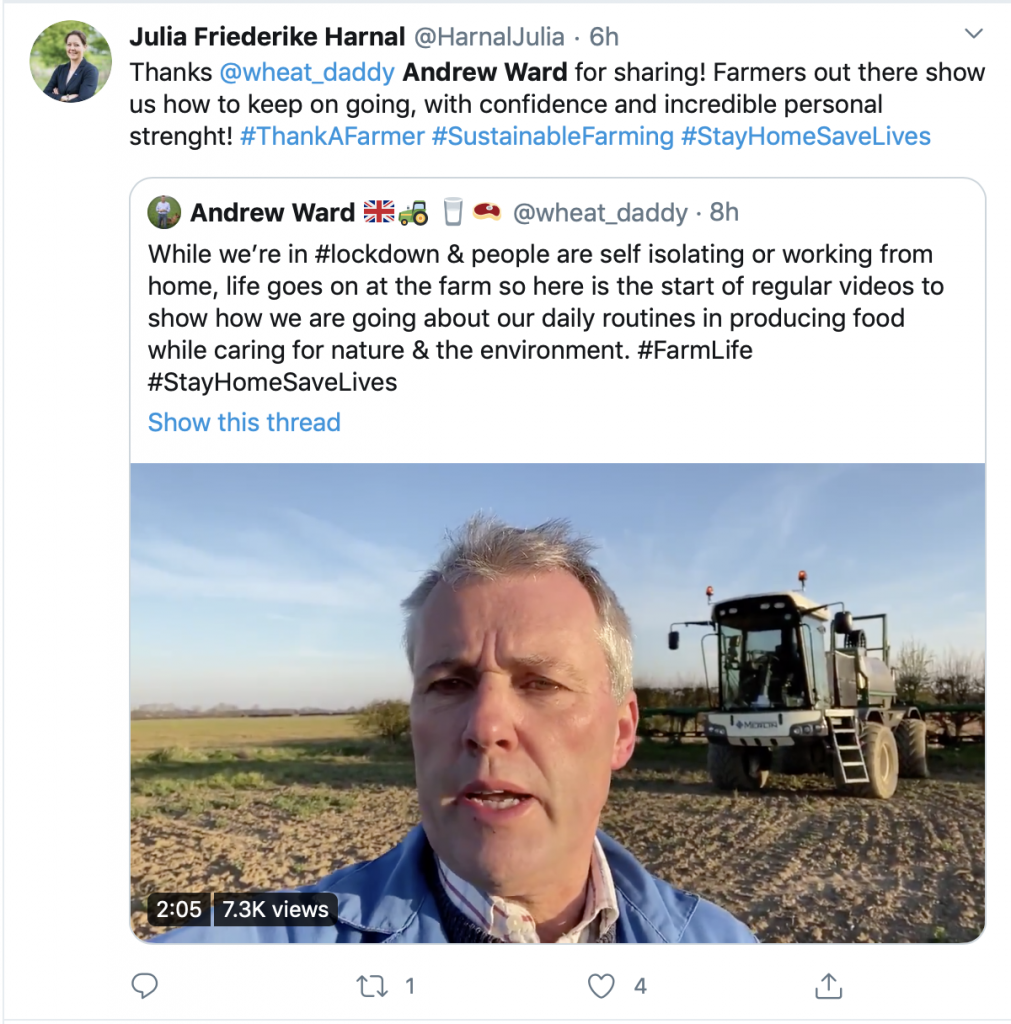
Task: Click Andrew Ward's small avatar in quoted tweet
Action: [x=165, y=212]
